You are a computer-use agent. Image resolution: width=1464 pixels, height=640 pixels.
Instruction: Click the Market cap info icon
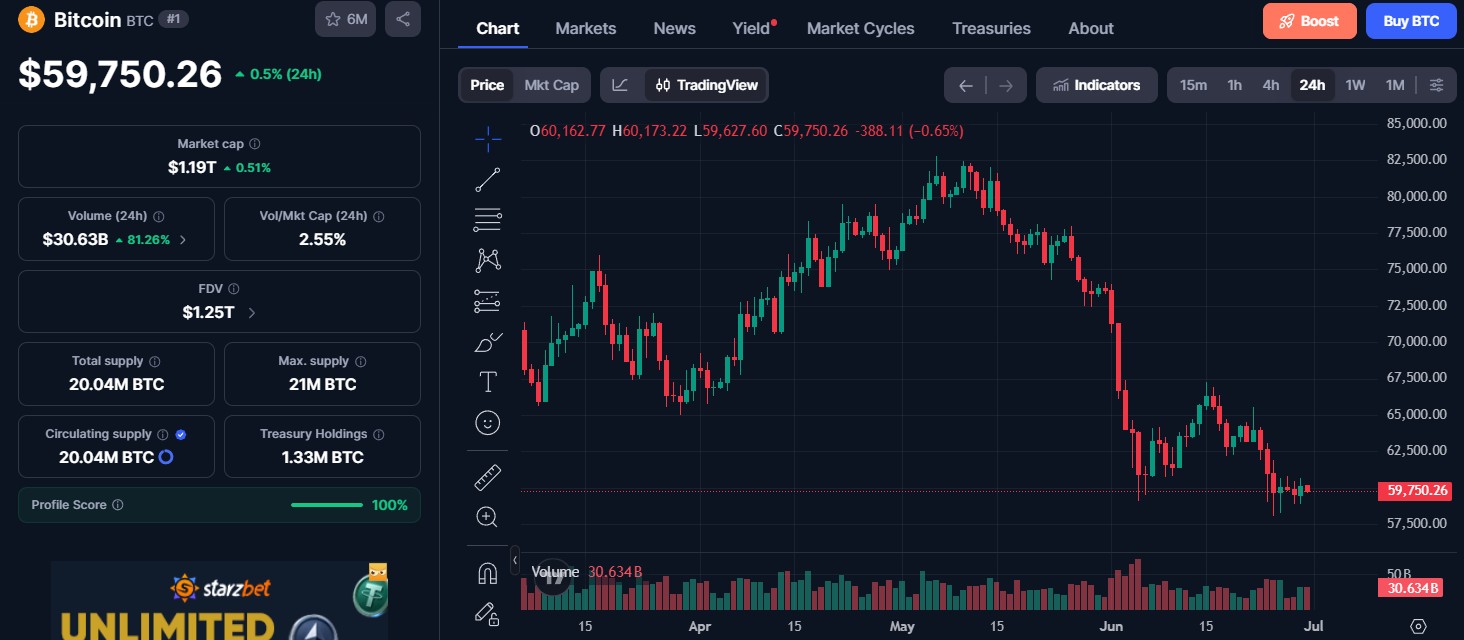[x=255, y=144]
